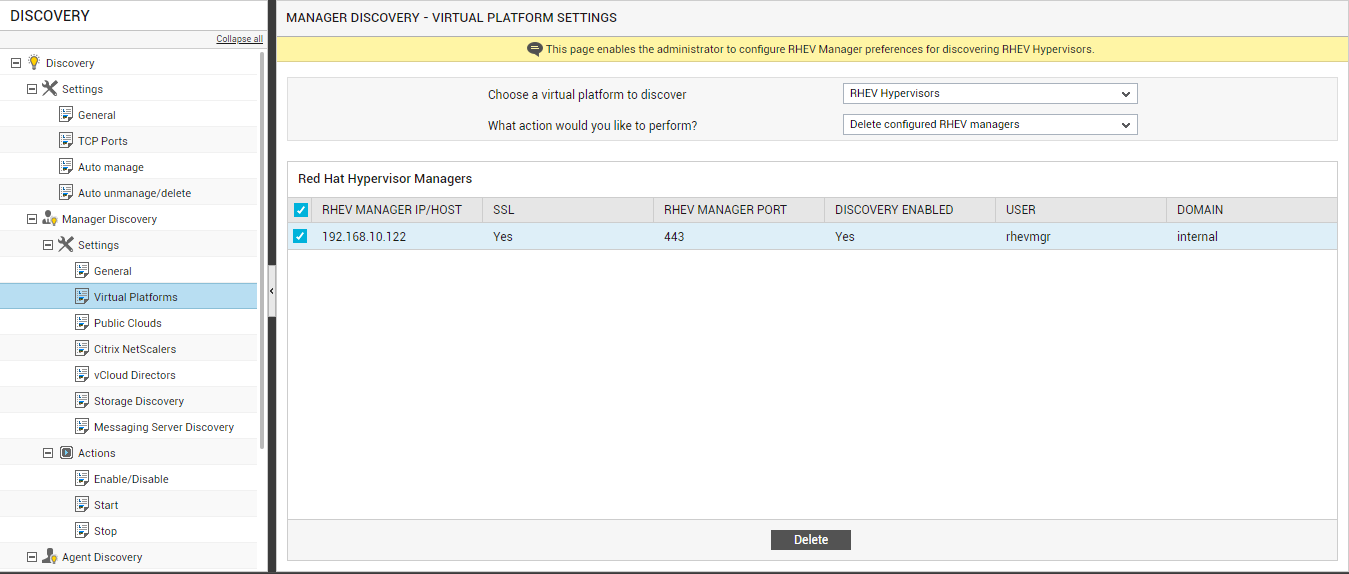This screenshot has height=574, width=1349.
Task: Click the Agent Discovery icon
Action: (50, 556)
